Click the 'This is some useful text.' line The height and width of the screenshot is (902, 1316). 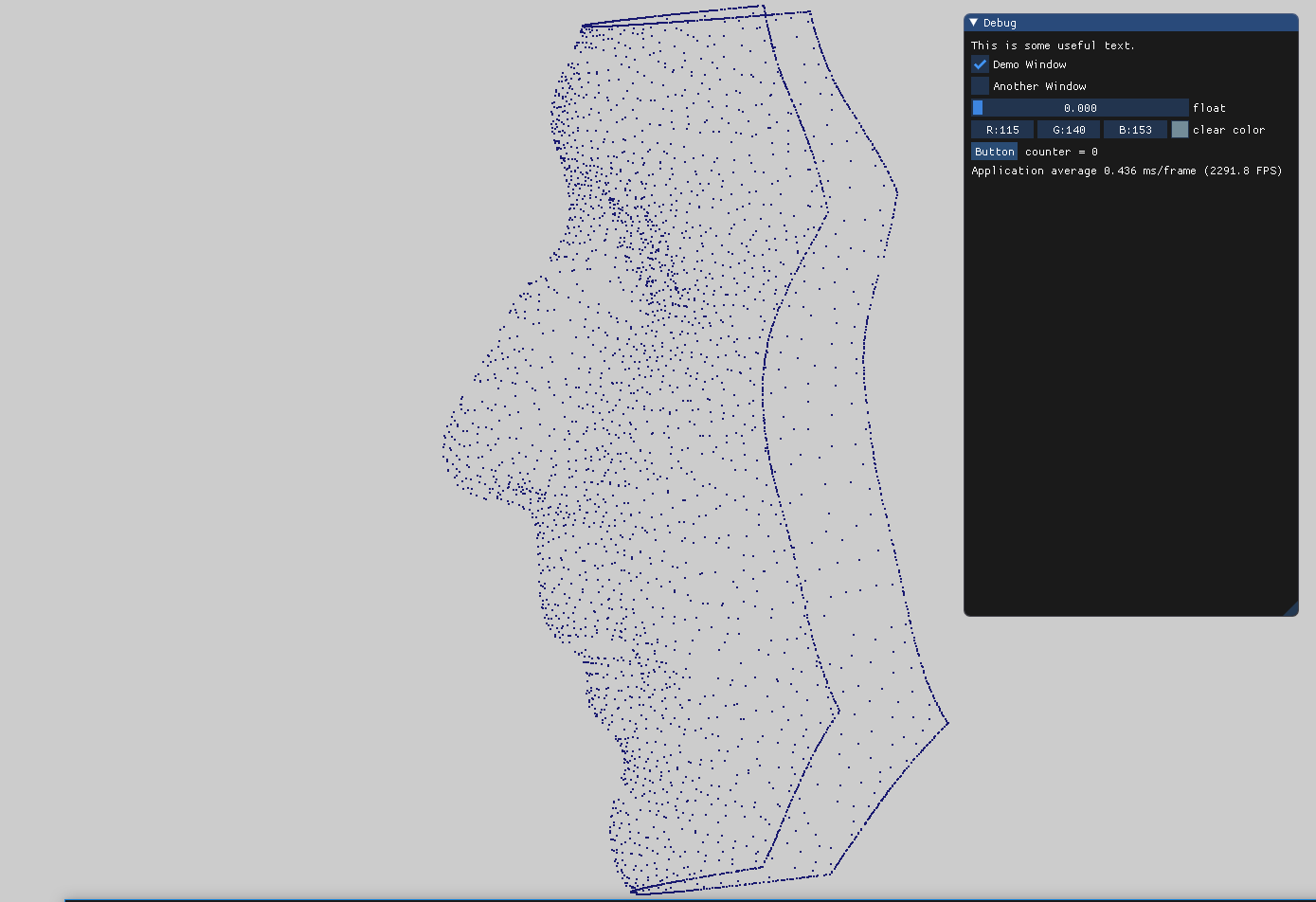[x=1053, y=45]
